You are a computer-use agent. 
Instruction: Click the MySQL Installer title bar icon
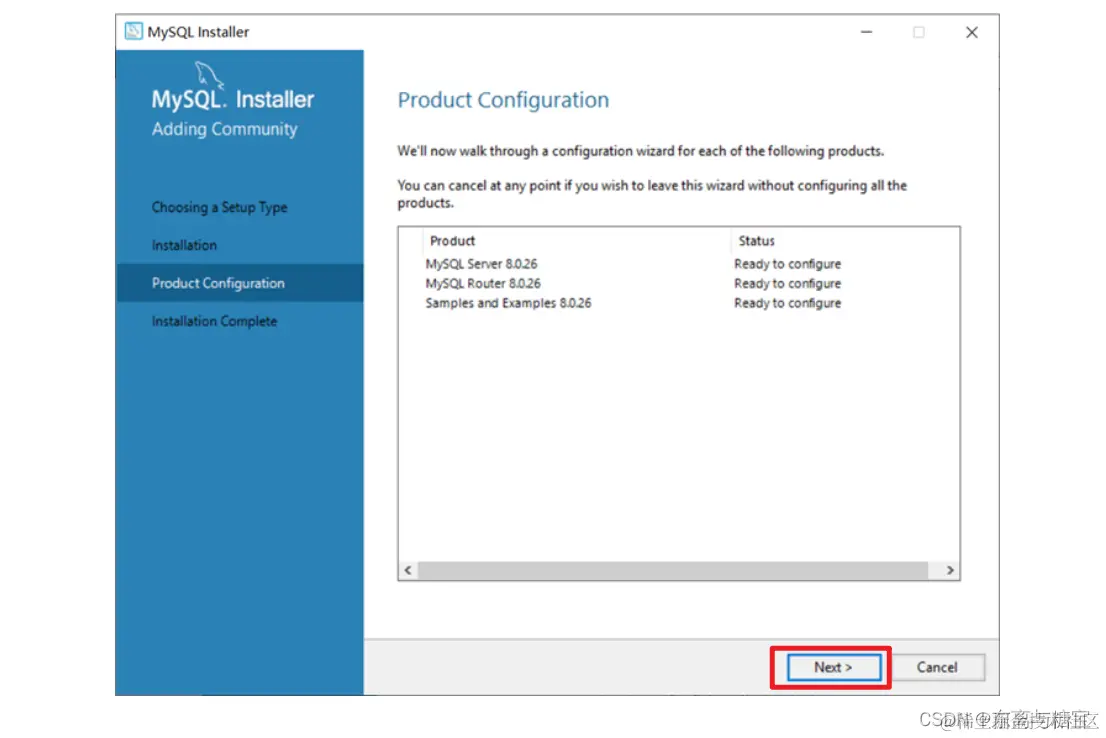(133, 32)
